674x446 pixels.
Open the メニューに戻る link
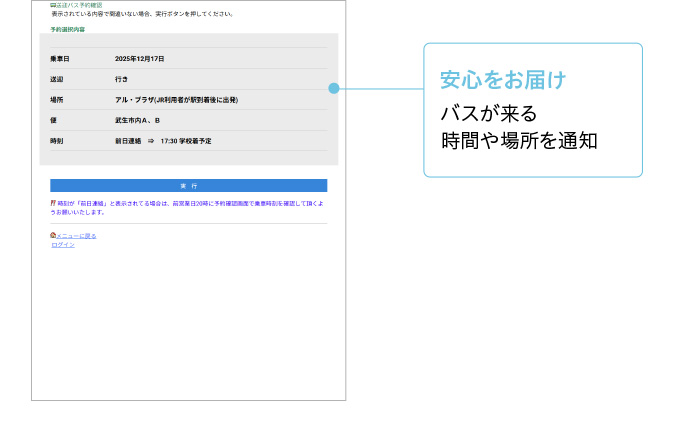tap(76, 236)
